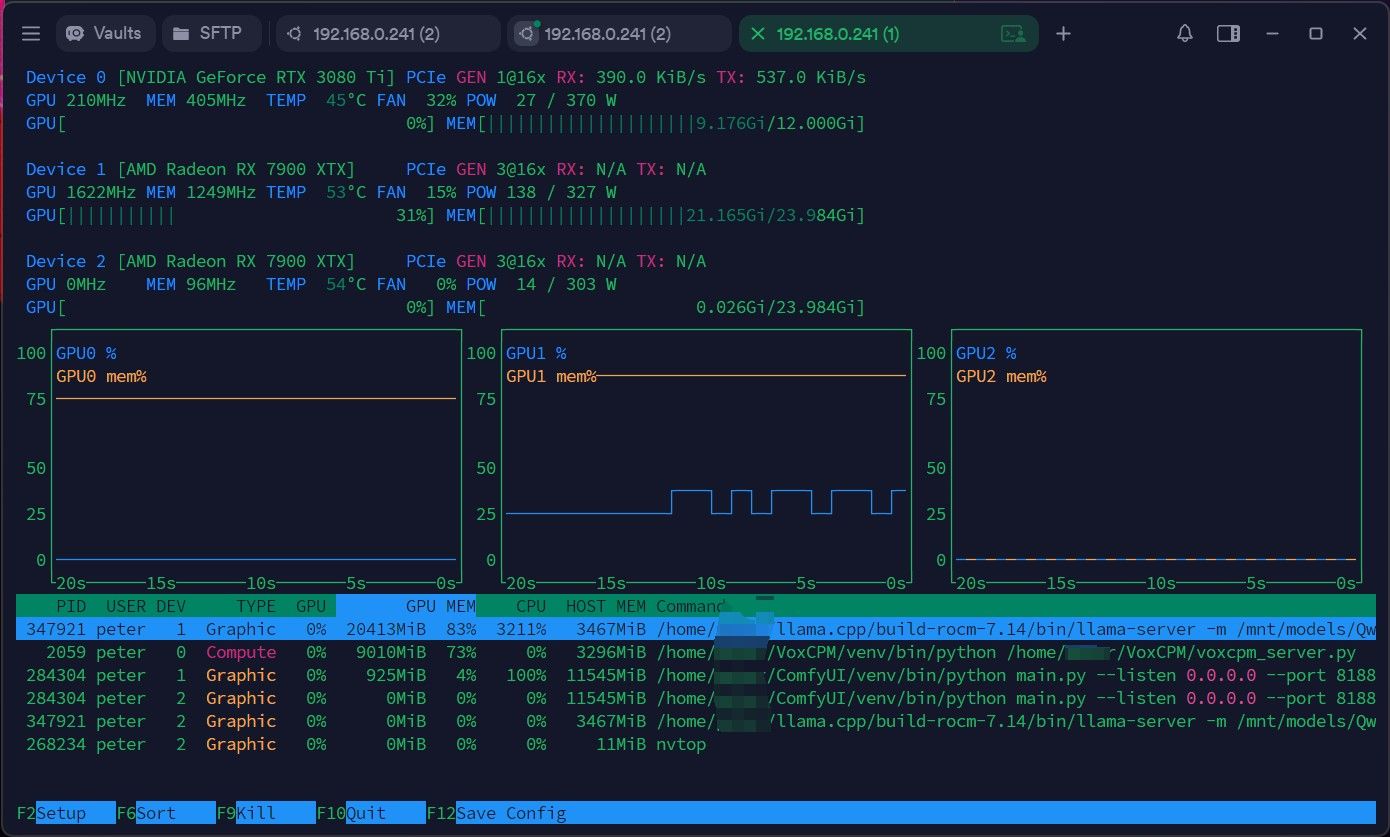Click F2 Setup in bottom bar
Image resolution: width=1390 pixels, height=837 pixels.
coord(66,813)
